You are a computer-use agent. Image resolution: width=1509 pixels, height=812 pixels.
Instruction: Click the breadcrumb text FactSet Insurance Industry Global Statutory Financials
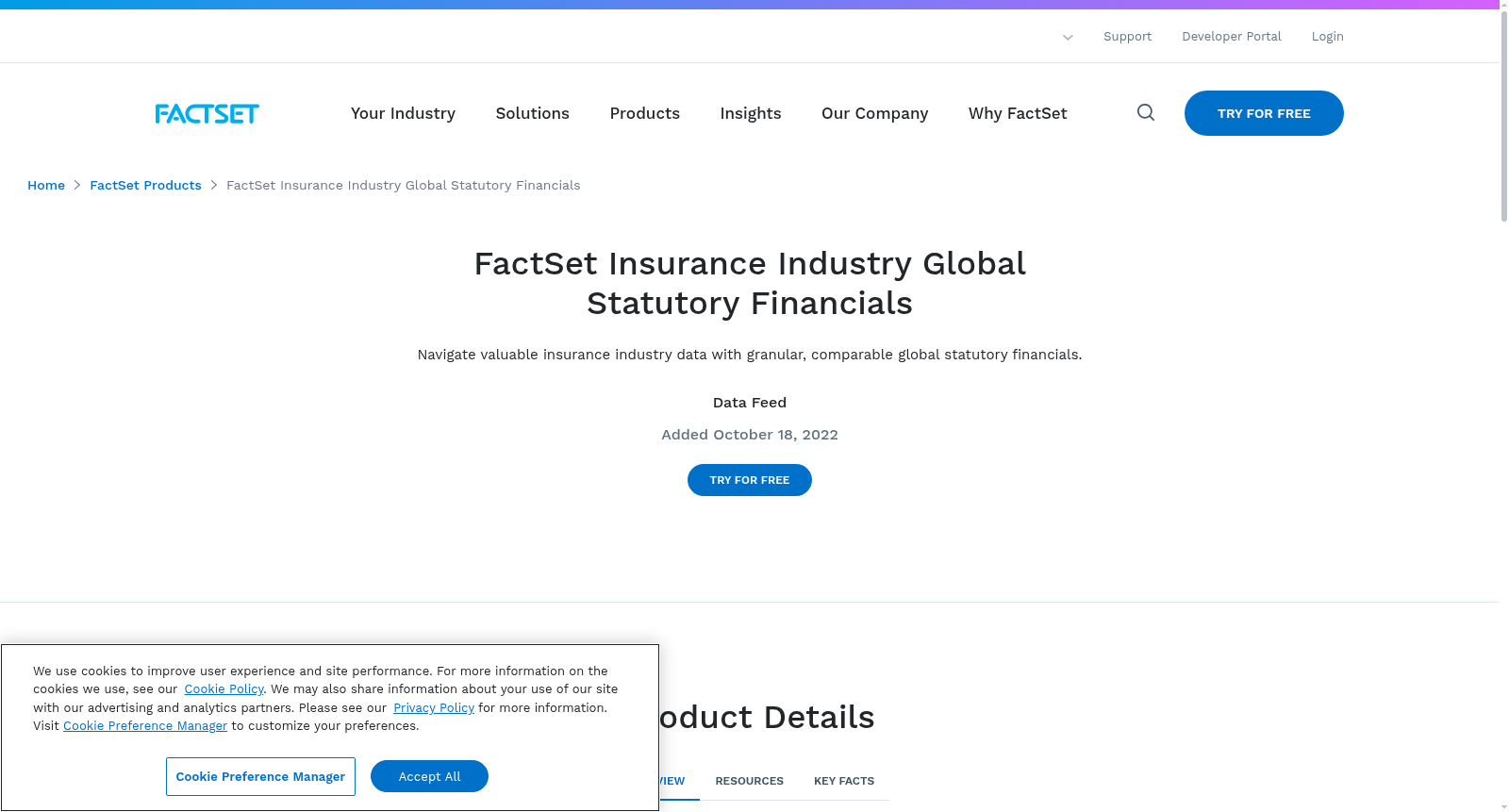click(403, 186)
